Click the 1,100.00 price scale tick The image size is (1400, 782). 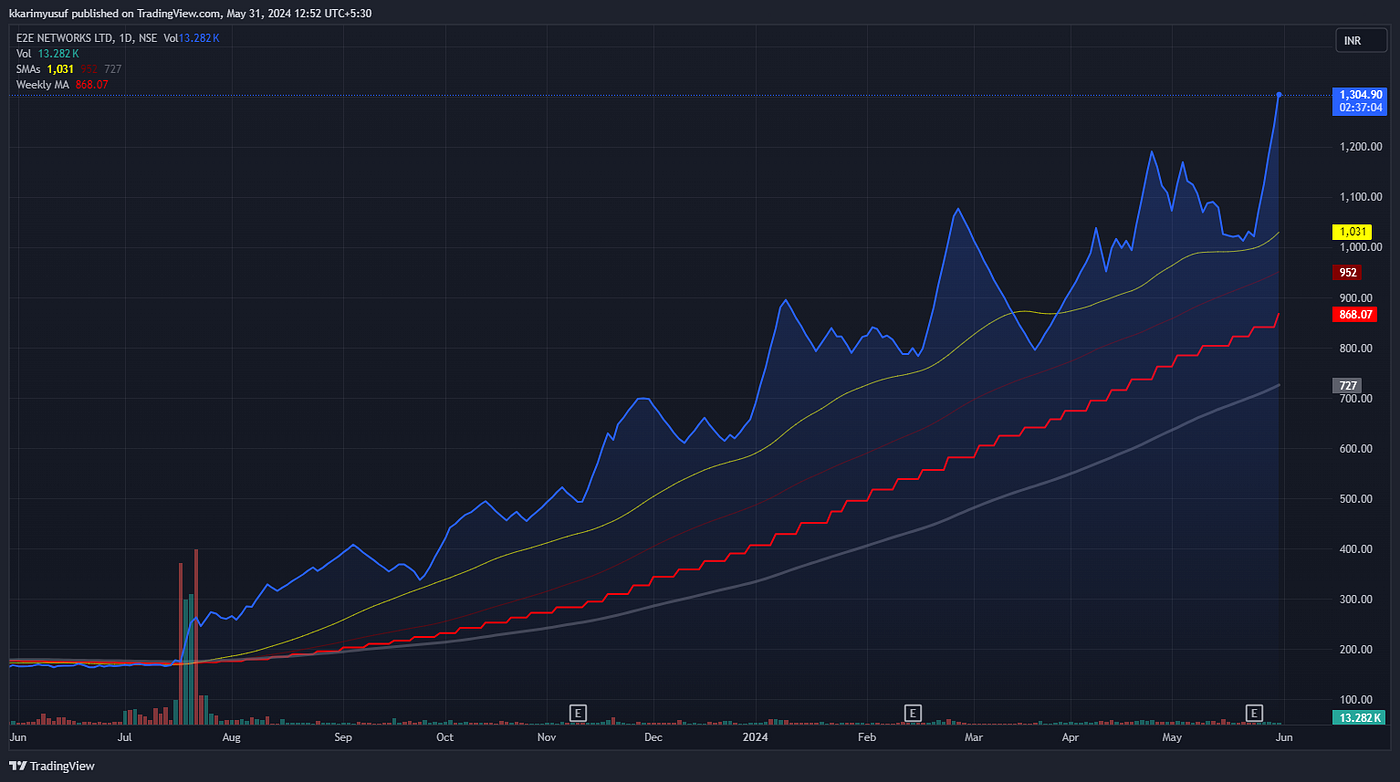[1362, 197]
